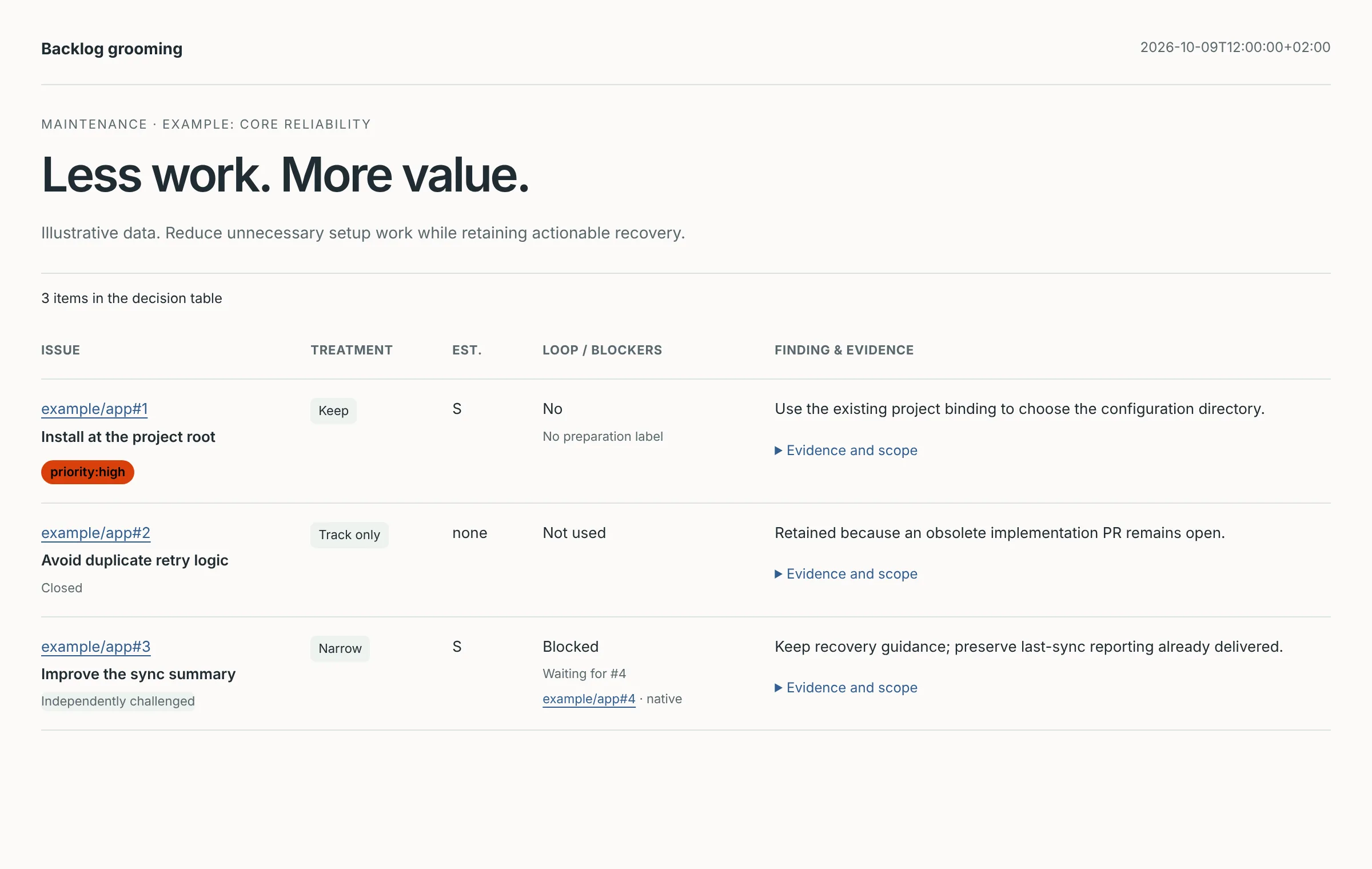Expand Evidence and scope for Install at the project root

click(x=846, y=451)
